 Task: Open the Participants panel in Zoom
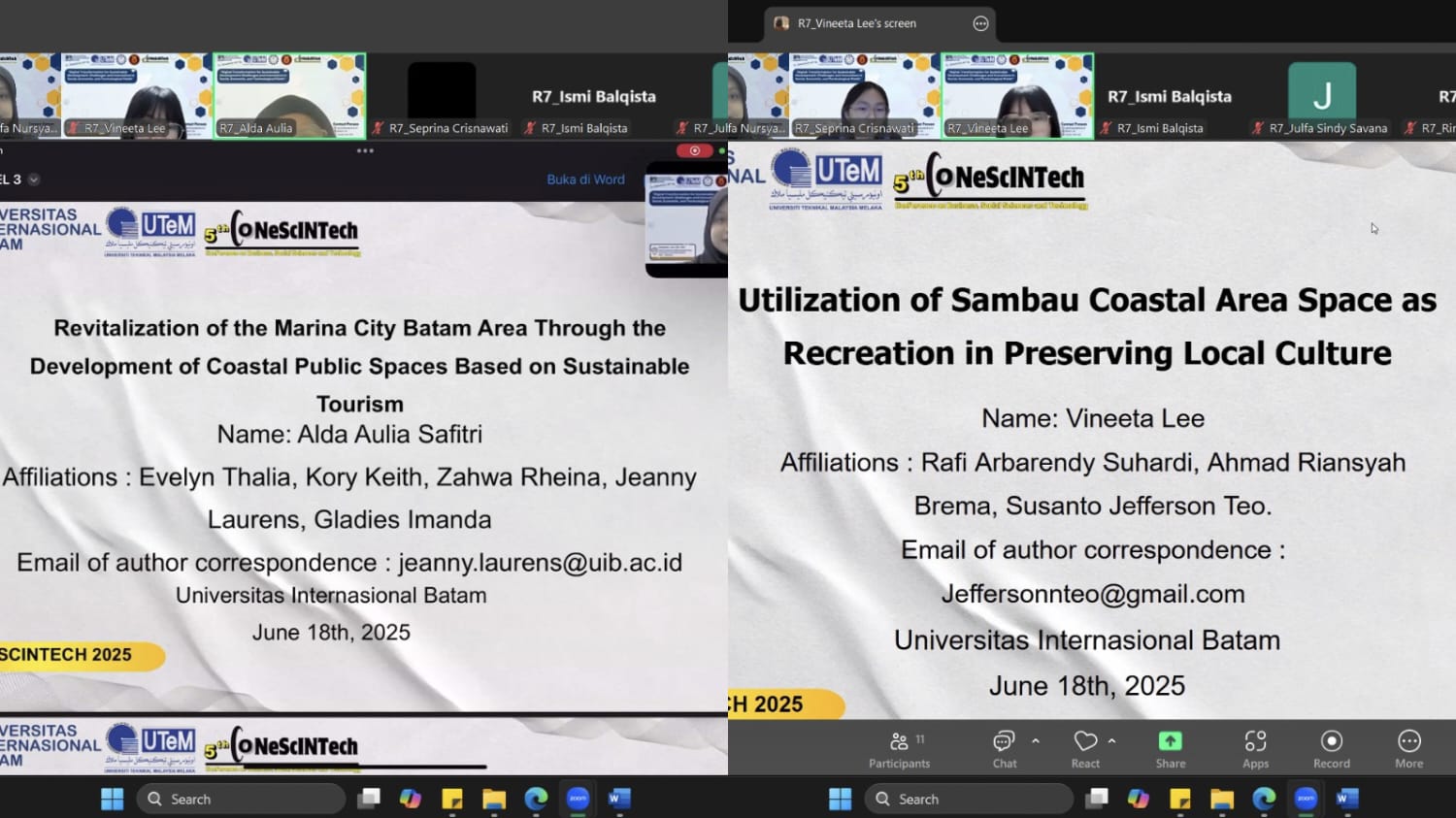pyautogui.click(x=899, y=749)
